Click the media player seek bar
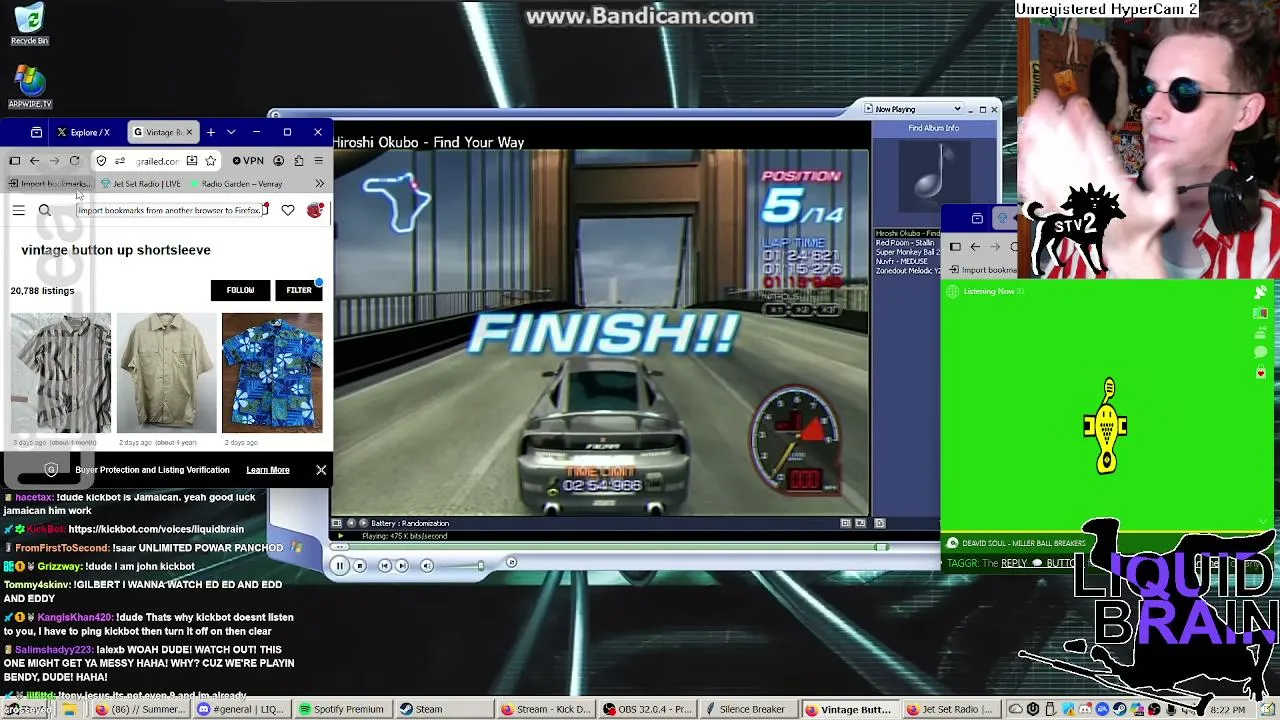1280x720 pixels. [608, 547]
